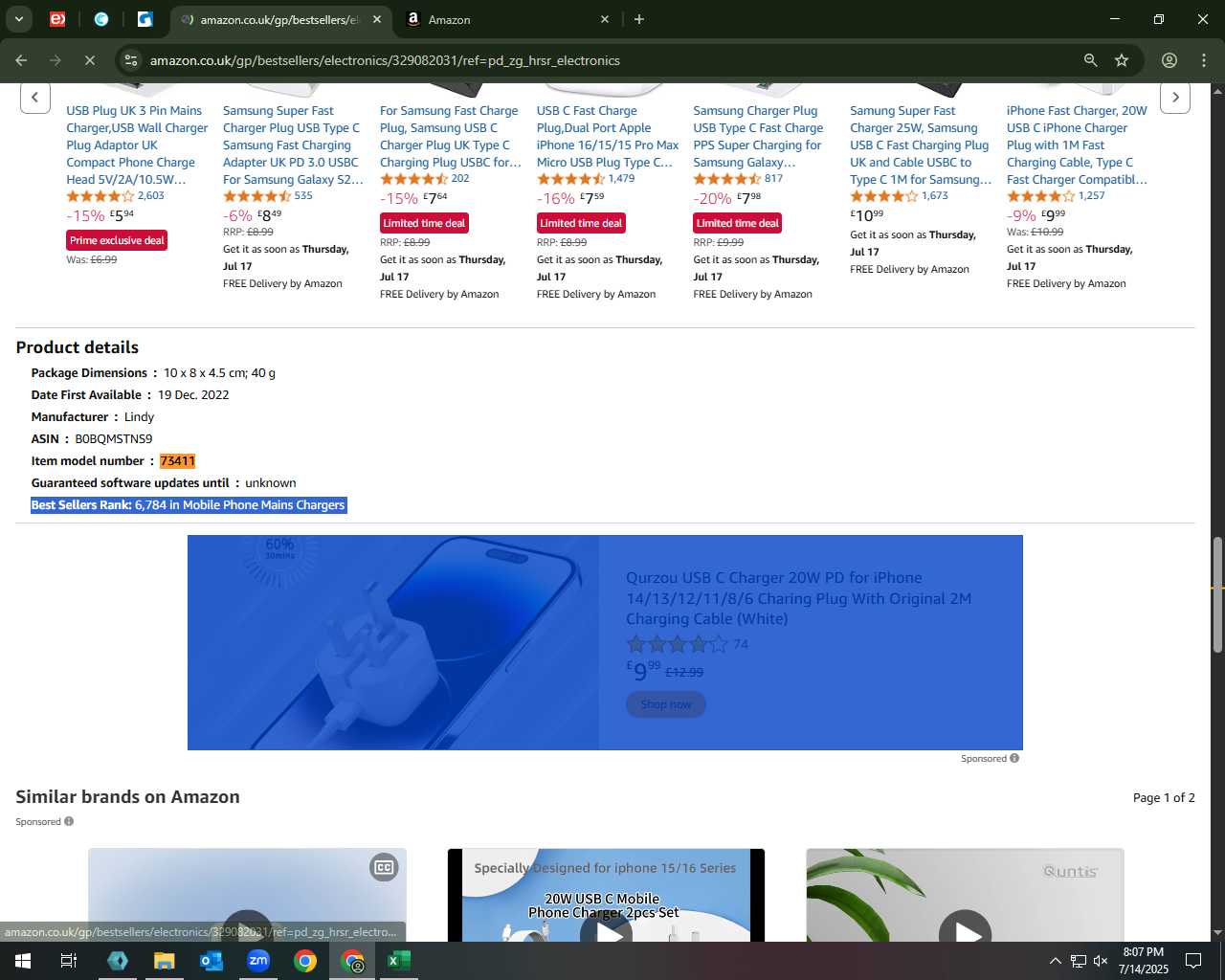Open the tab search dropdown arrow
The width and height of the screenshot is (1225, 980).
pyautogui.click(x=18, y=19)
